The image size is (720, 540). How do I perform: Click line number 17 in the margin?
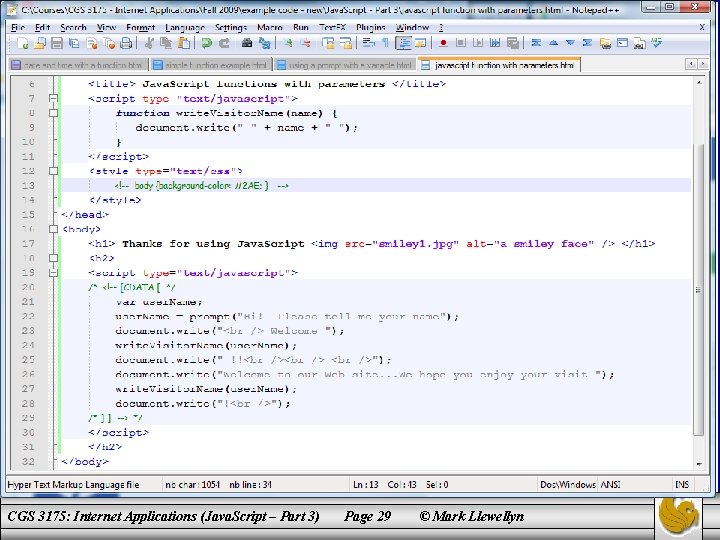[28, 243]
